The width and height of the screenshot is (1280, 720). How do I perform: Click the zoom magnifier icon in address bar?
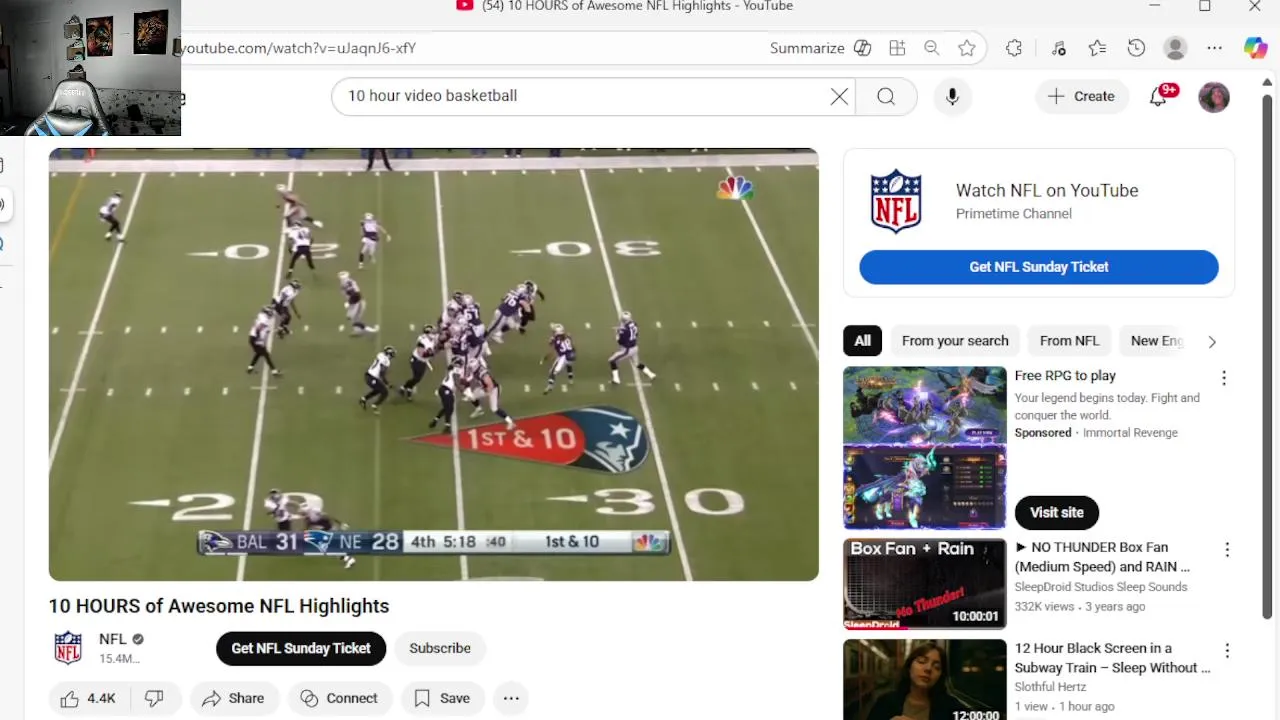[x=931, y=48]
